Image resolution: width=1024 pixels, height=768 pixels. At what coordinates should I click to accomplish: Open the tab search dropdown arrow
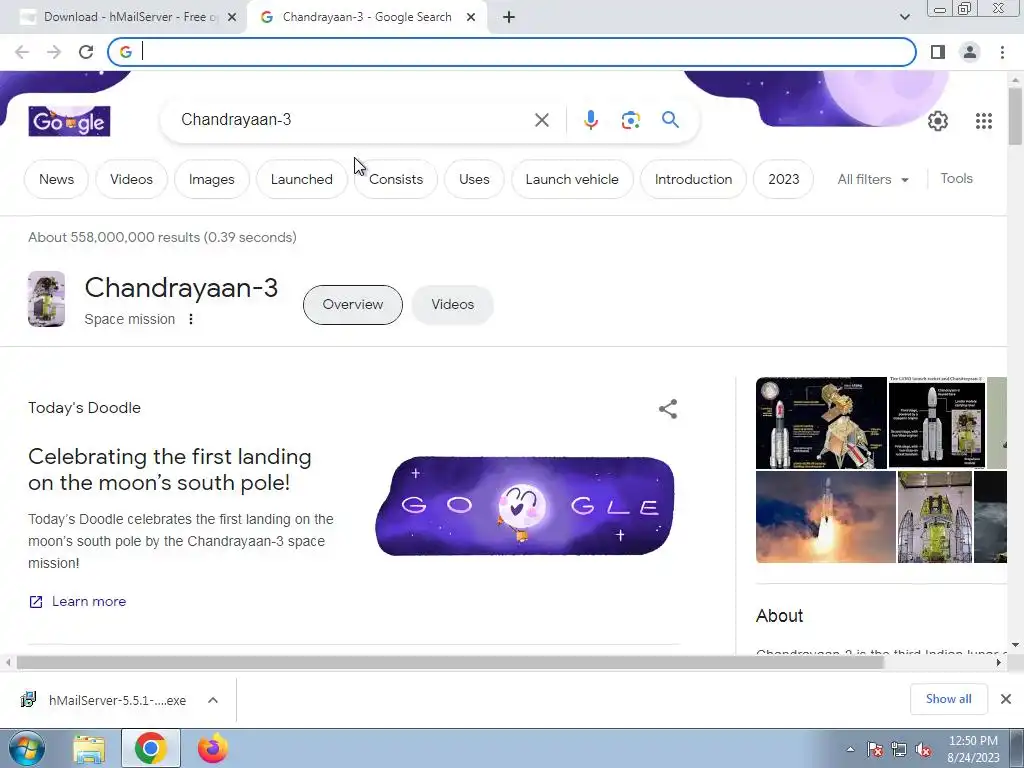coord(904,17)
